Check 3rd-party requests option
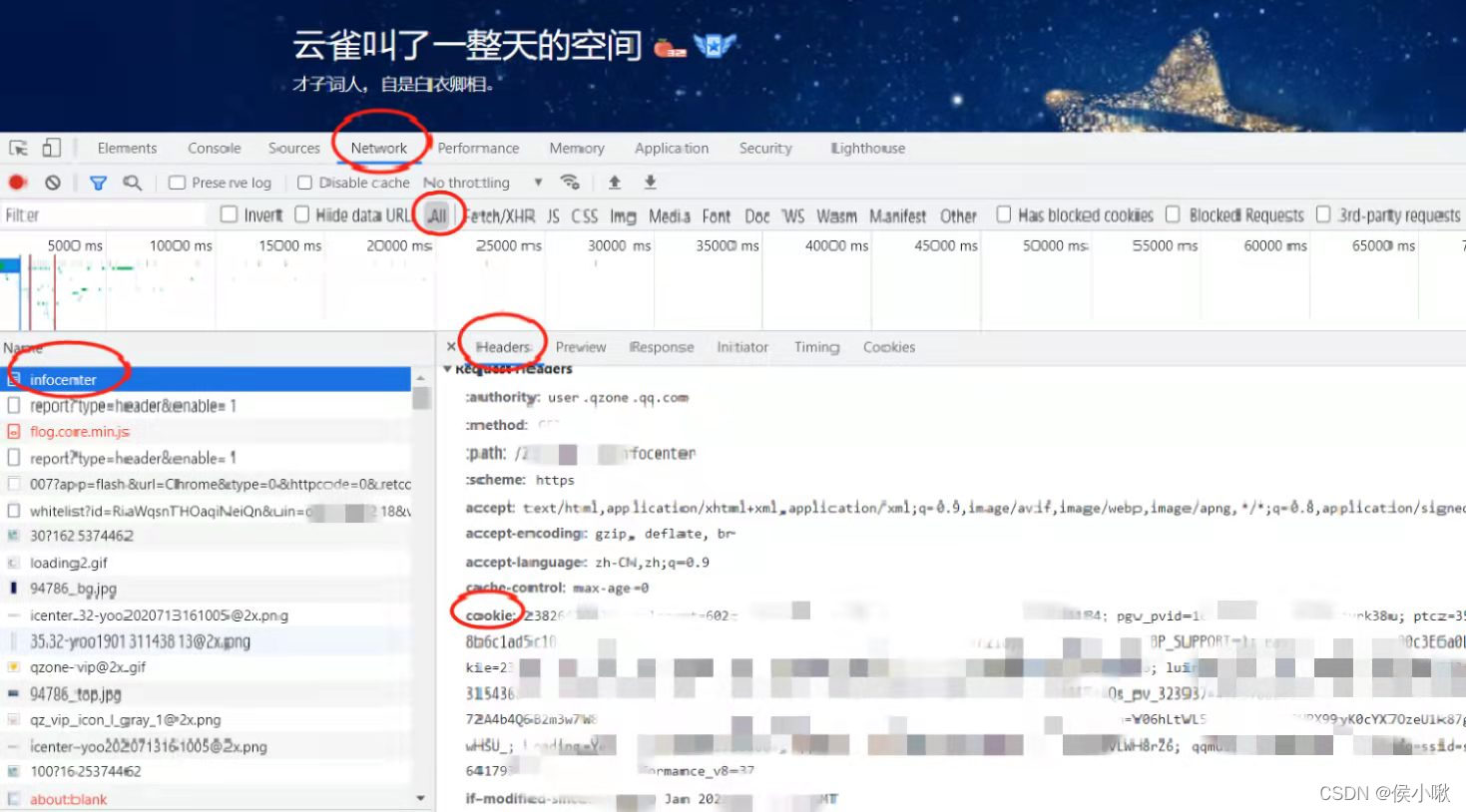The image size is (1466, 812). click(x=1323, y=214)
